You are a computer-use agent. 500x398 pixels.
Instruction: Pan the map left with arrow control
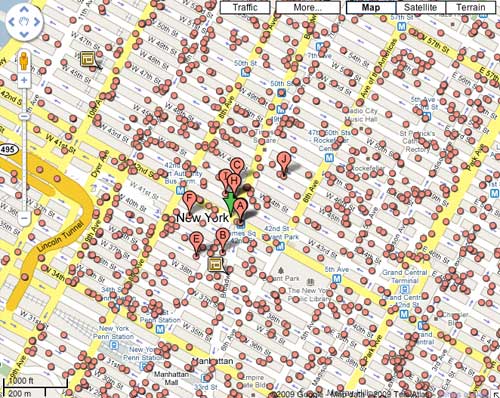12,22
